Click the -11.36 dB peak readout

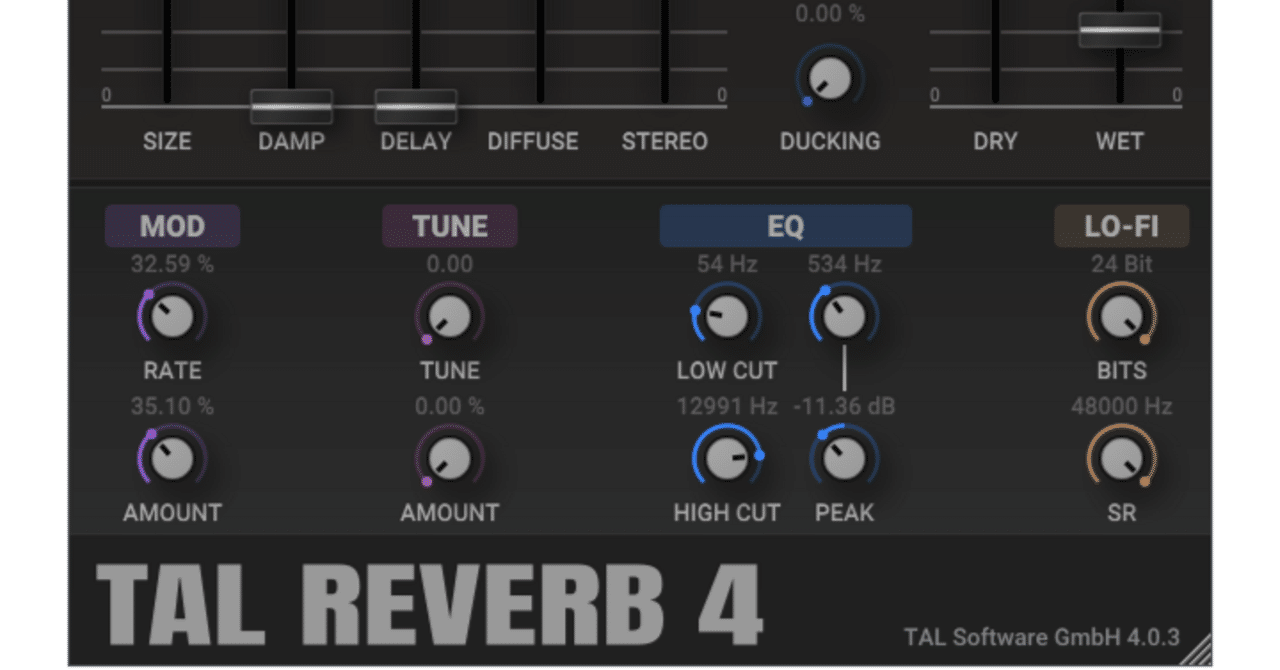pyautogui.click(x=845, y=406)
